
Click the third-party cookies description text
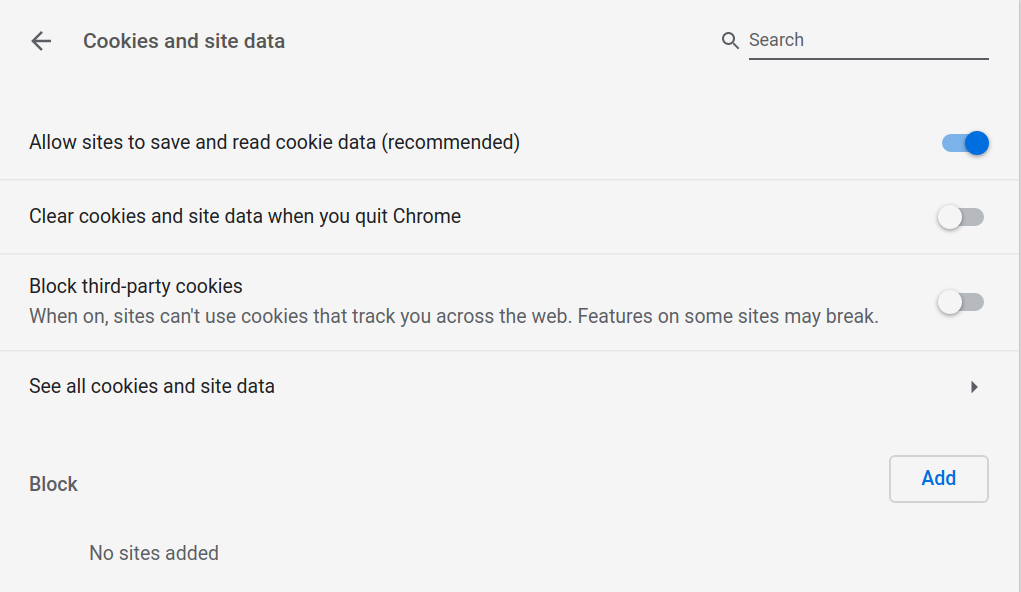tap(300, 317)
